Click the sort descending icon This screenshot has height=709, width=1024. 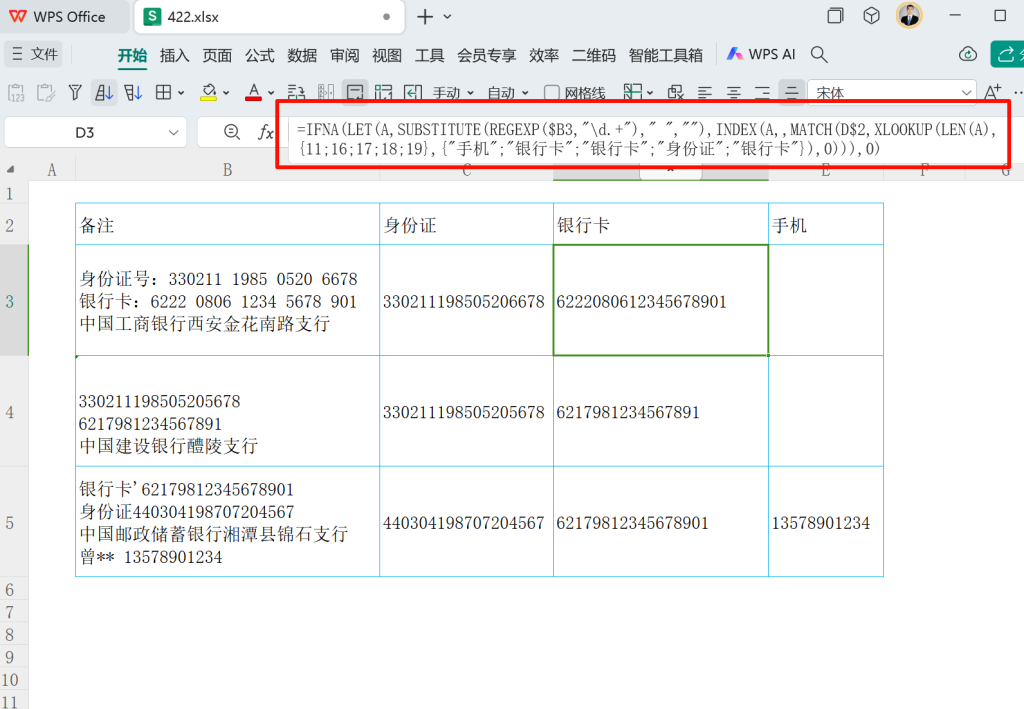[133, 93]
